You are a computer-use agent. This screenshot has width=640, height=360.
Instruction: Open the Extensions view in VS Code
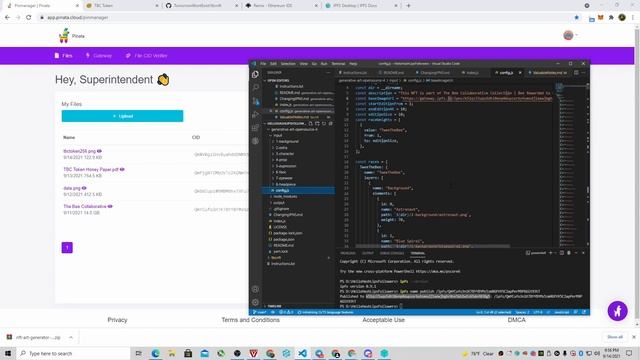pos(256,128)
